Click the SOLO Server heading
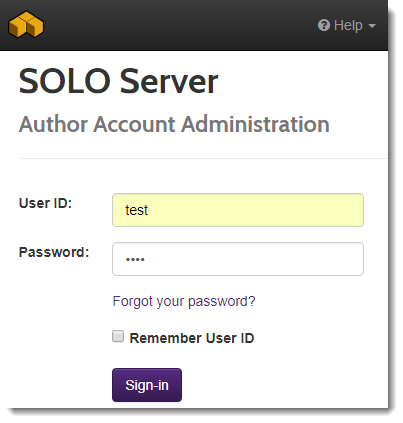This screenshot has width=403, height=423. click(x=118, y=81)
